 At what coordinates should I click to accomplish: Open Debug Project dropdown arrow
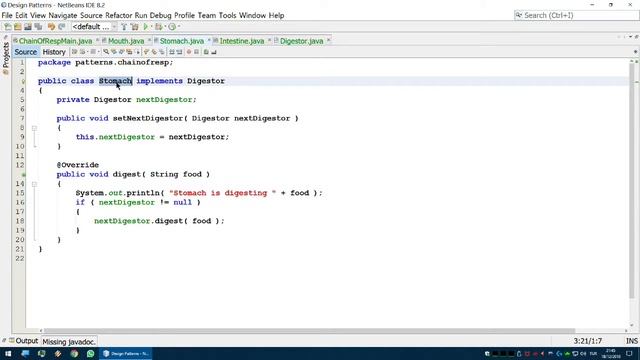point(165,27)
